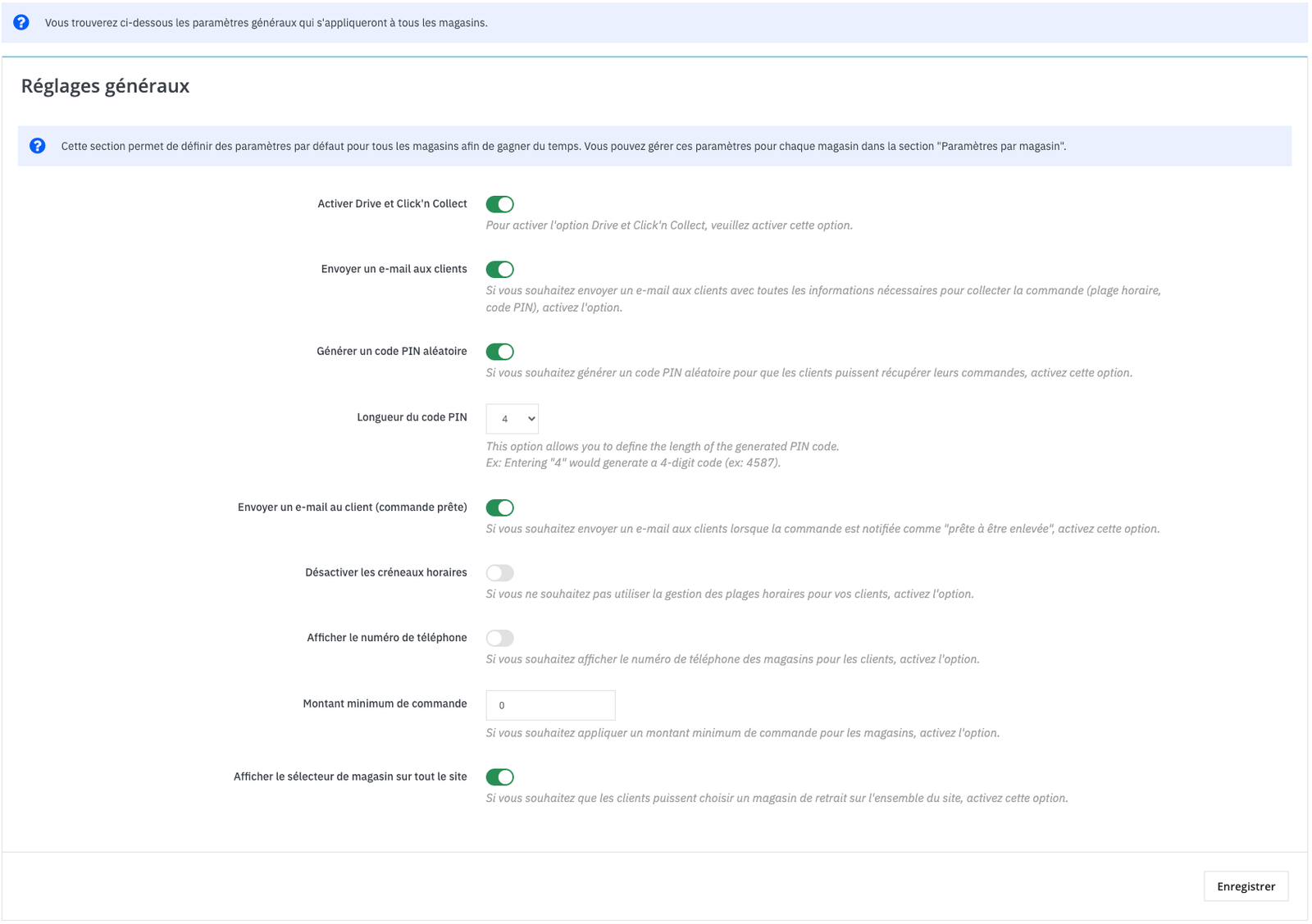Screen dimensions: 1312x924
Task: Enable Afficher le numéro de téléphone switch
Action: 499,638
